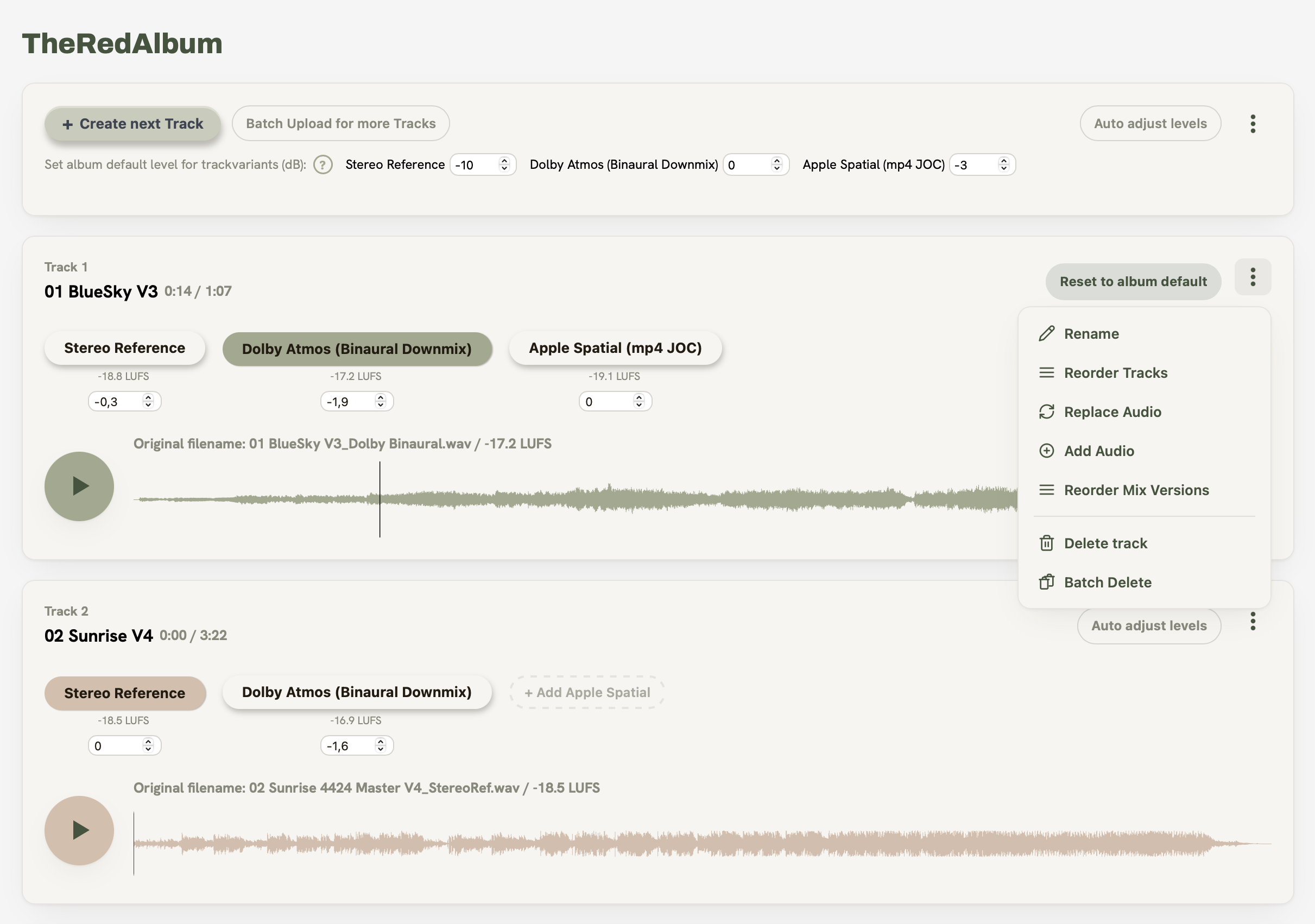This screenshot has height=924, width=1315.
Task: Click Track 1 Stereo Reference level field -0,3
Action: click(124, 402)
